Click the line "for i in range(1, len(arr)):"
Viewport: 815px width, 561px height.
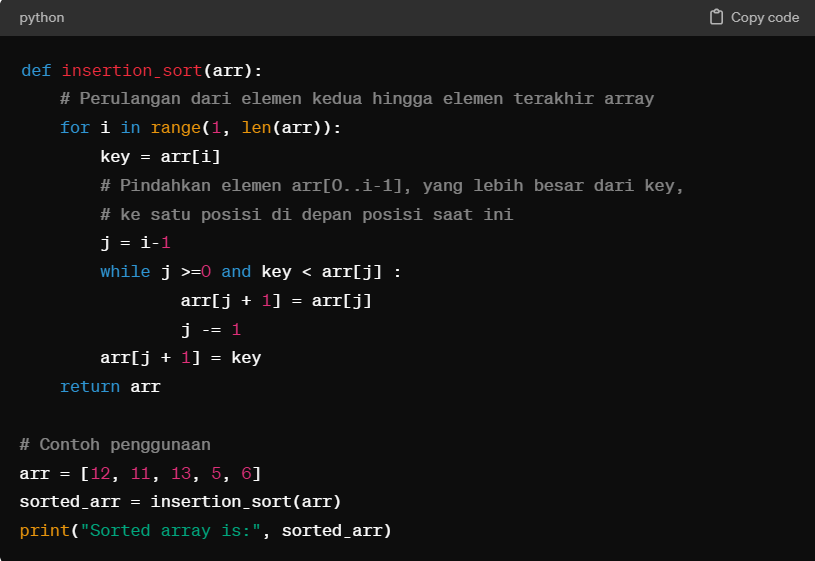click(200, 128)
